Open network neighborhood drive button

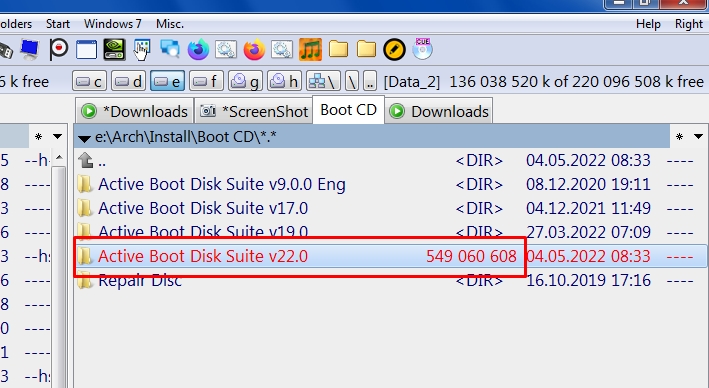click(x=323, y=82)
